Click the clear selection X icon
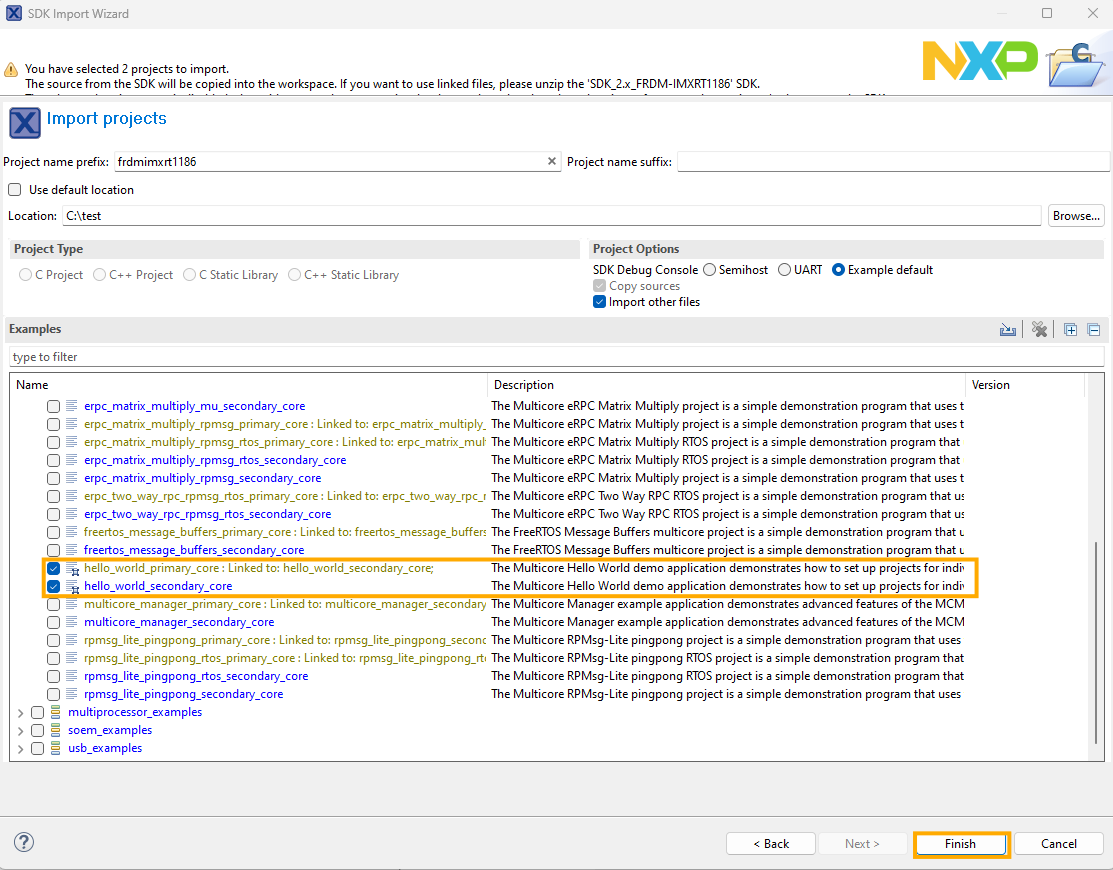Viewport: 1113px width, 870px height. pos(1039,330)
